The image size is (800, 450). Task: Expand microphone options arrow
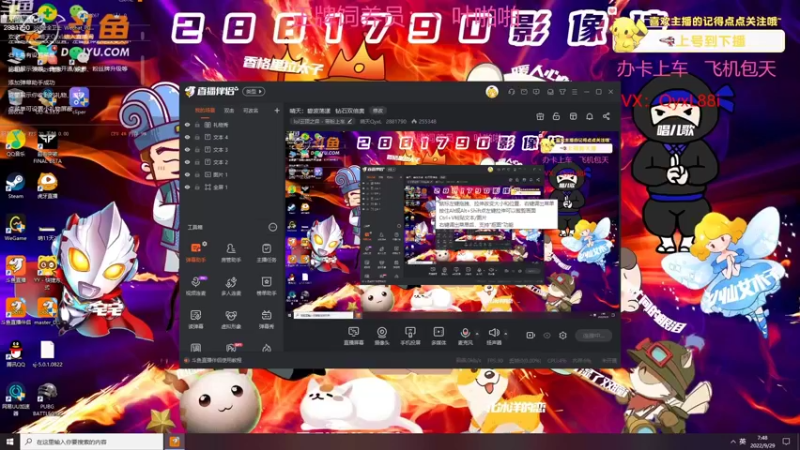point(477,334)
